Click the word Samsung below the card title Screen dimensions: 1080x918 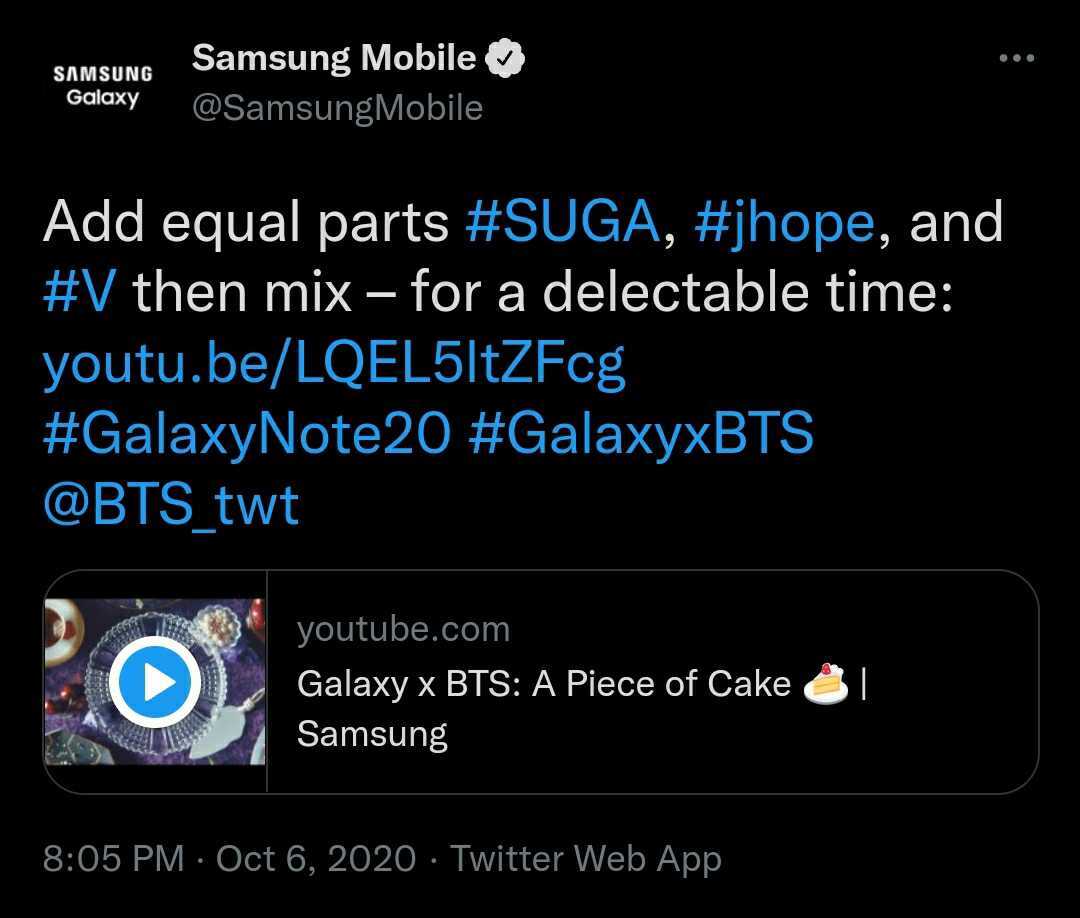coord(372,734)
